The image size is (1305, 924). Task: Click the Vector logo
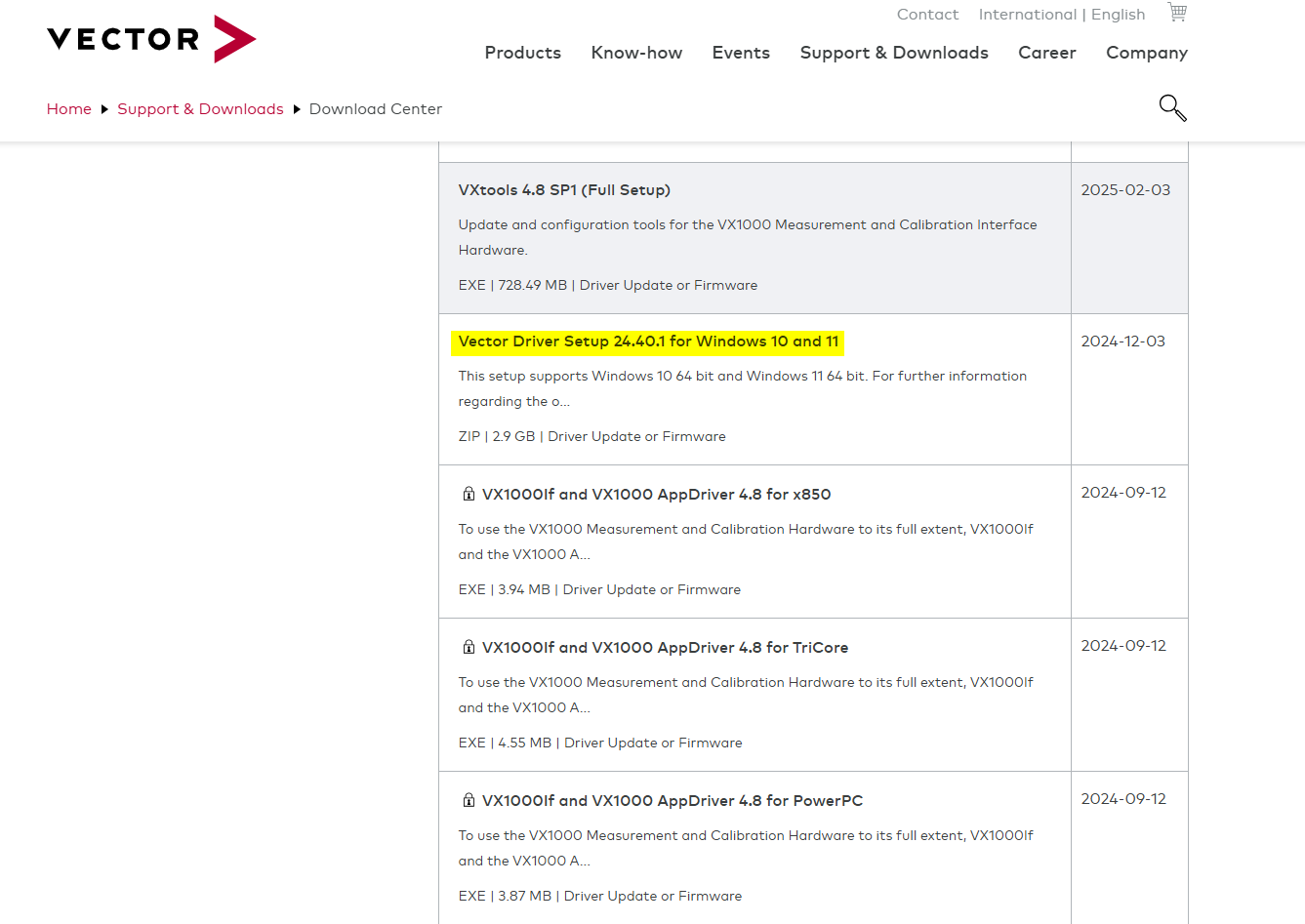[x=151, y=39]
